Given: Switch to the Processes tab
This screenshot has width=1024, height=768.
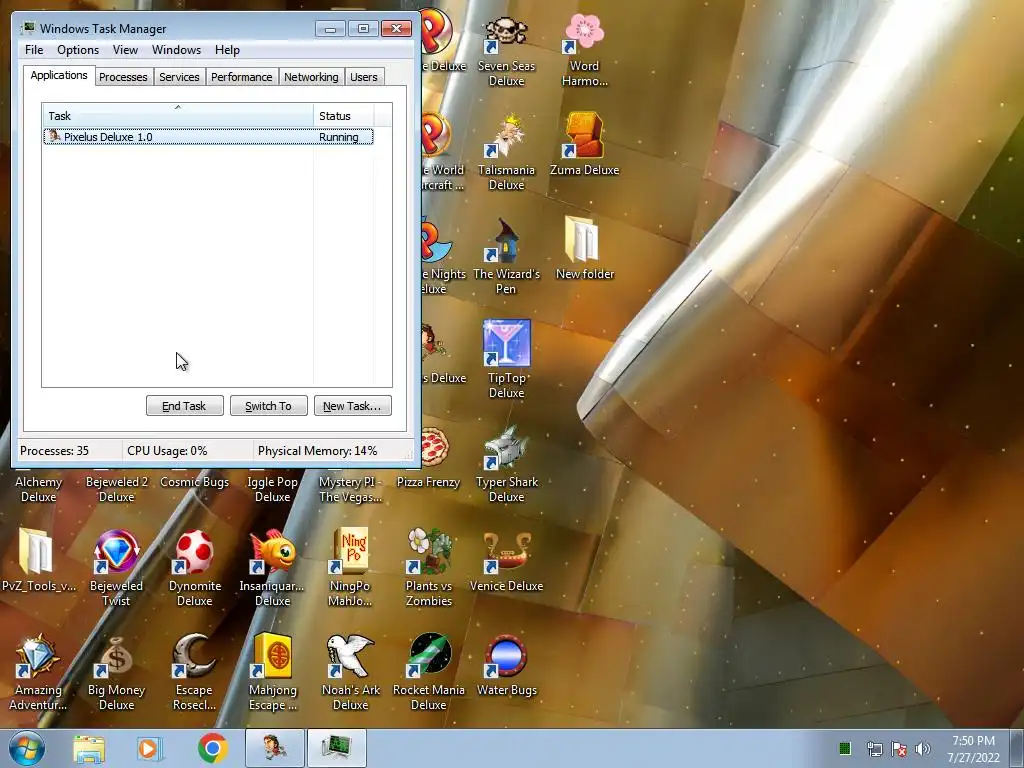Looking at the screenshot, I should point(123,77).
